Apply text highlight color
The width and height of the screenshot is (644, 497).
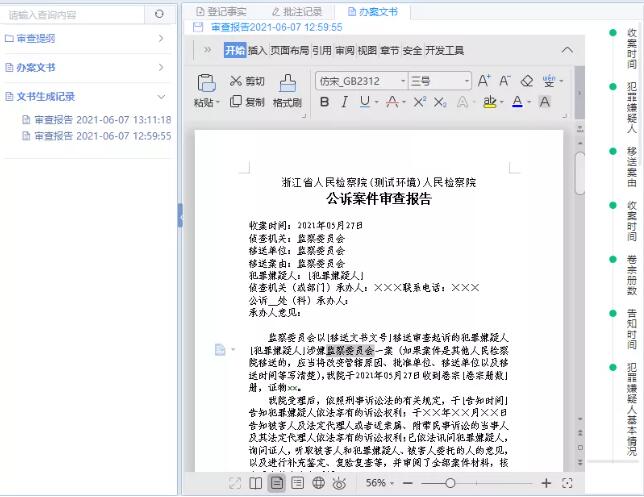489,102
